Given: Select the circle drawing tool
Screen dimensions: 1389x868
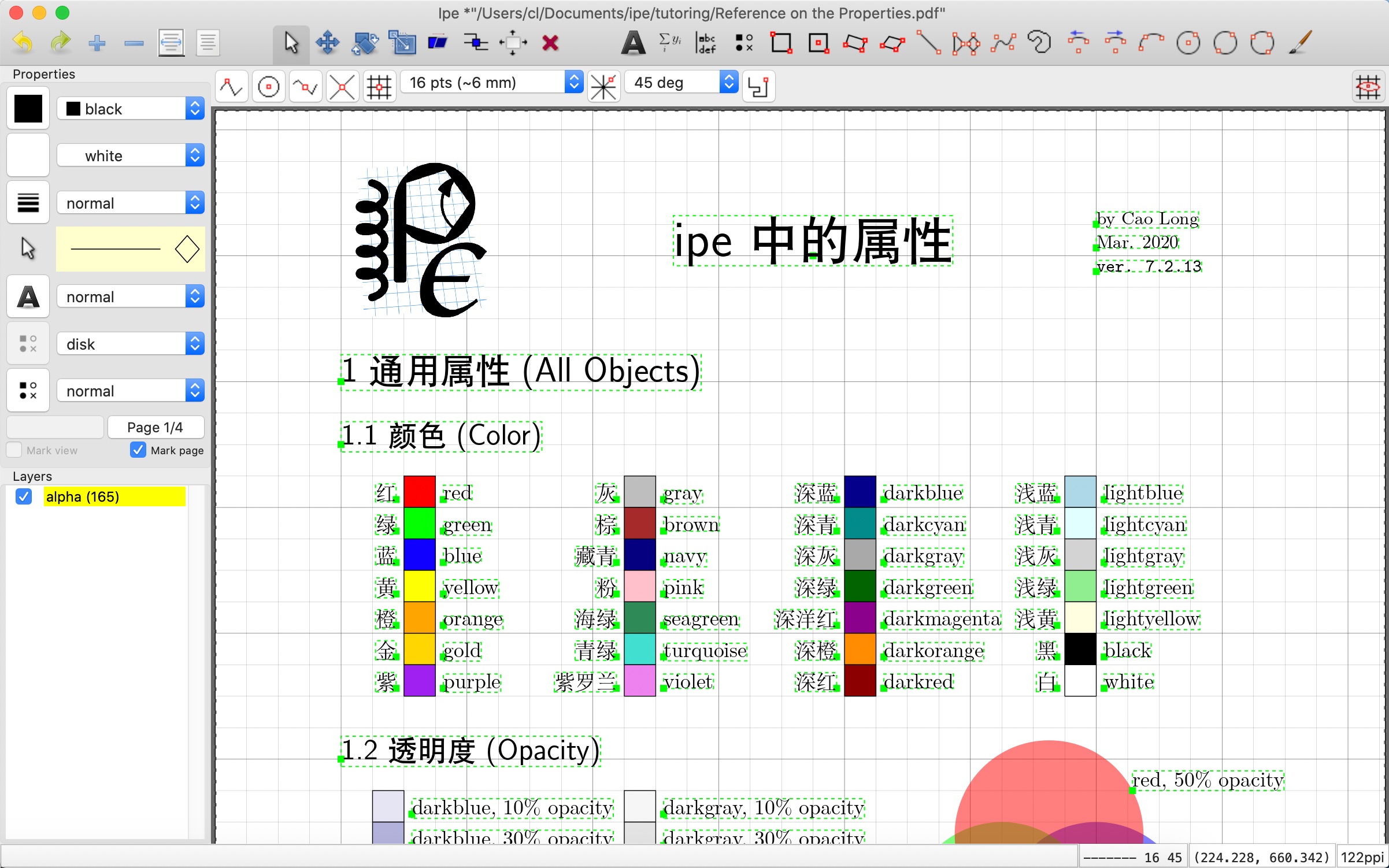Looking at the screenshot, I should (1188, 43).
